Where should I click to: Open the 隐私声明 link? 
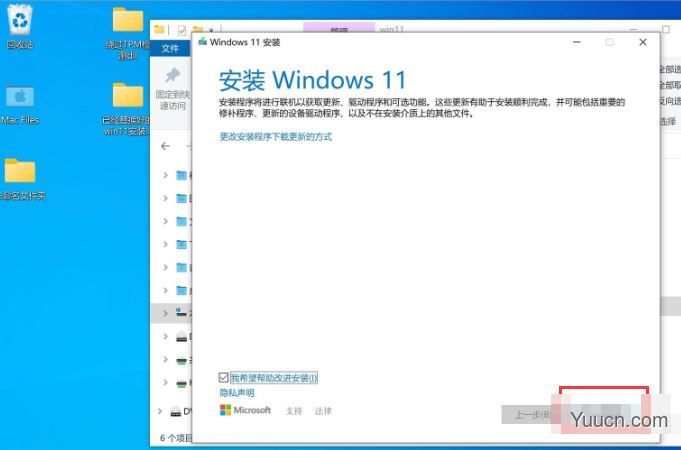coord(237,393)
